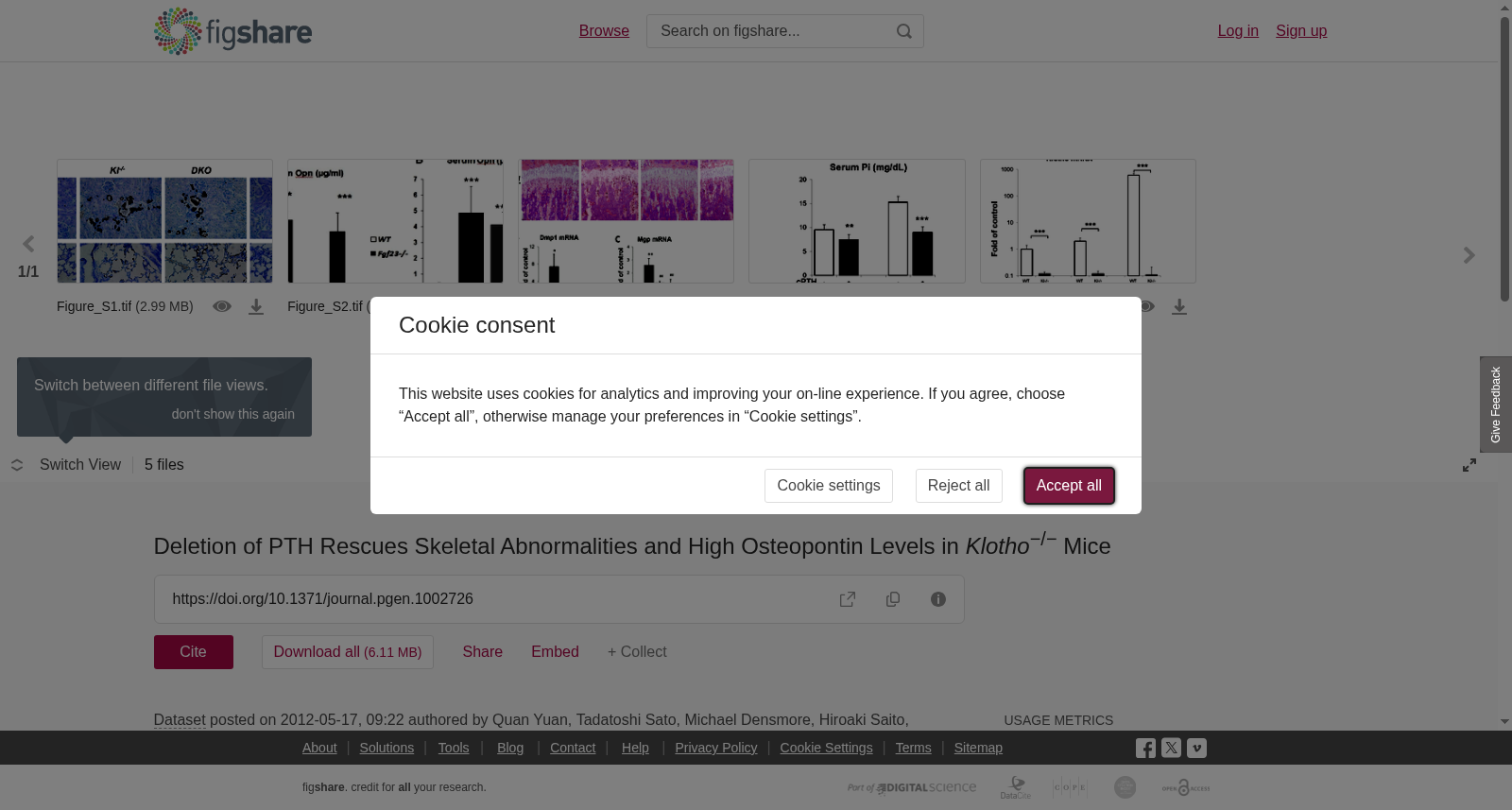This screenshot has width=1512, height=810.
Task: Go to previous file with left arrow
Action: click(x=28, y=245)
